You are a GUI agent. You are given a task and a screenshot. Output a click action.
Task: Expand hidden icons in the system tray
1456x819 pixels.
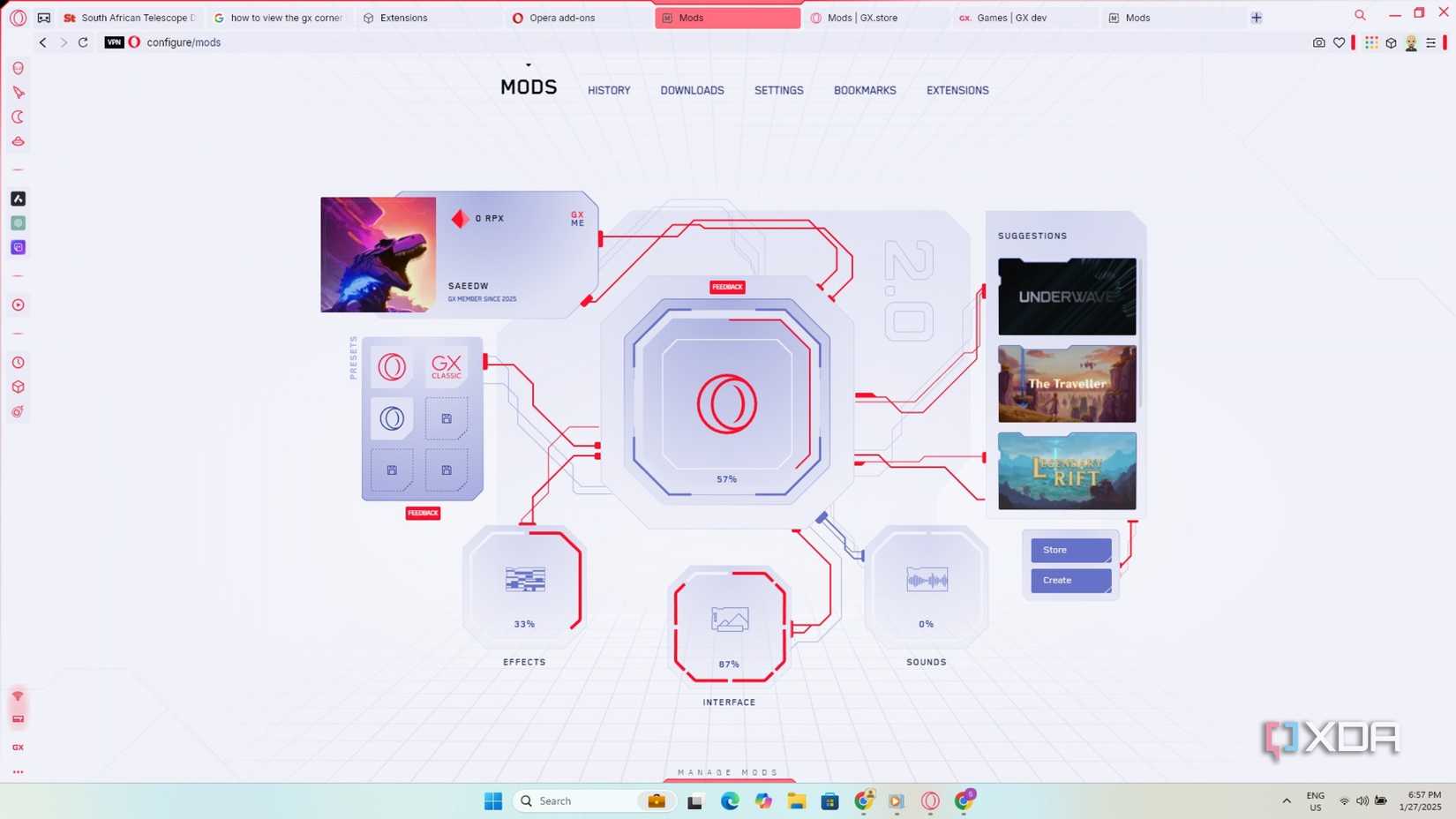click(x=1286, y=800)
